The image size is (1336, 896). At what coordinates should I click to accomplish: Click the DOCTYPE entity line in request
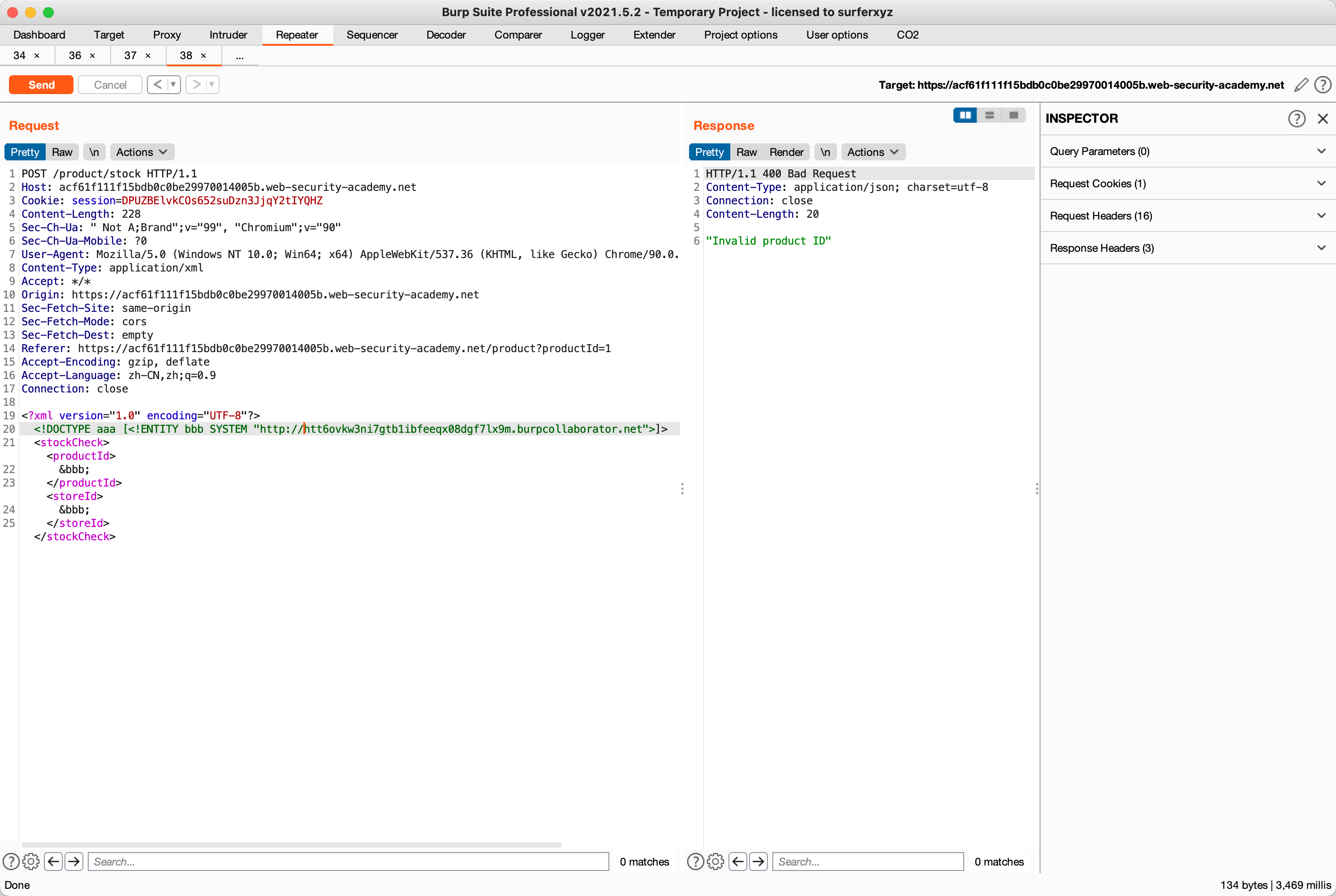point(350,429)
